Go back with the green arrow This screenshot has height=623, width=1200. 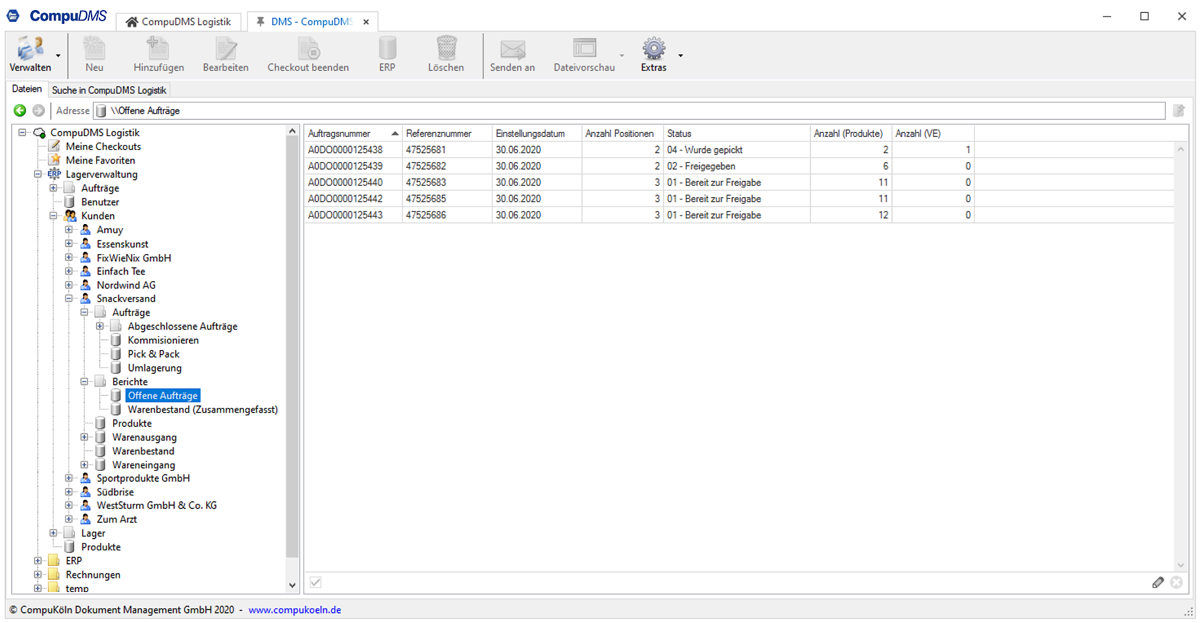(x=20, y=111)
